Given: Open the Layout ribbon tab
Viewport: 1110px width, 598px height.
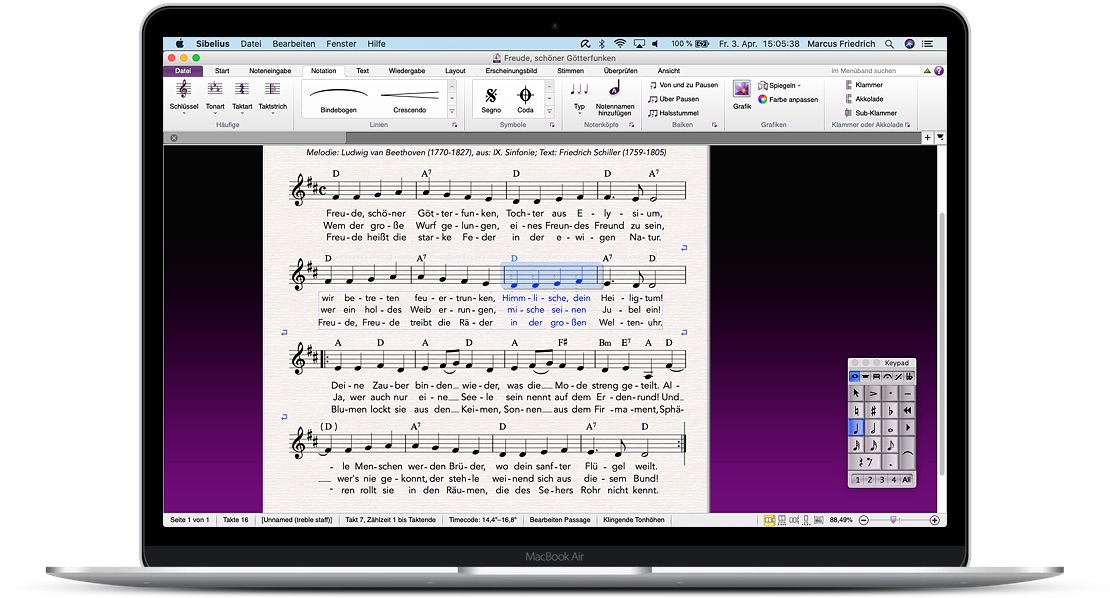Looking at the screenshot, I should (x=455, y=71).
